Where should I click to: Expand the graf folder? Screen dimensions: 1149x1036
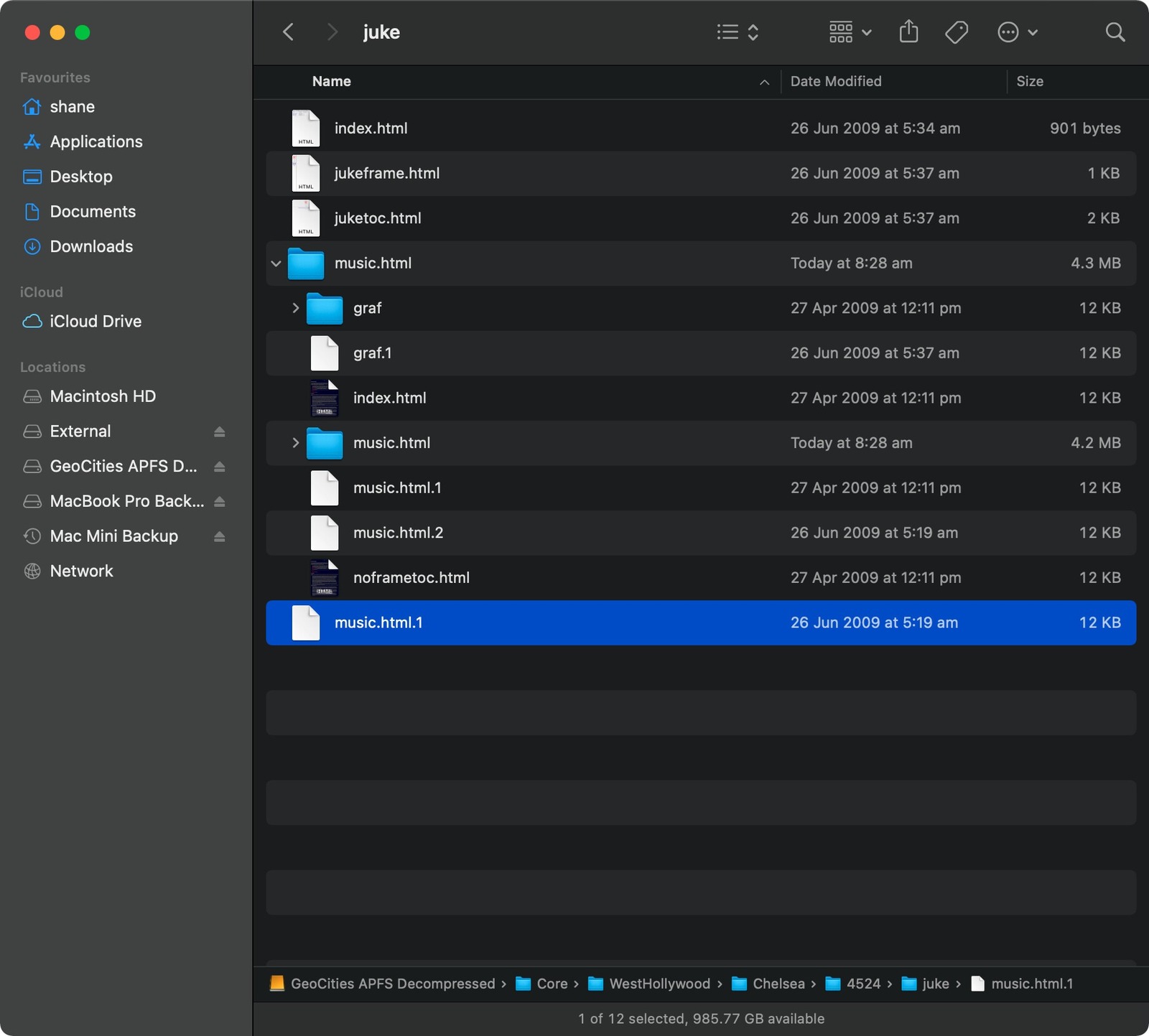tap(295, 308)
